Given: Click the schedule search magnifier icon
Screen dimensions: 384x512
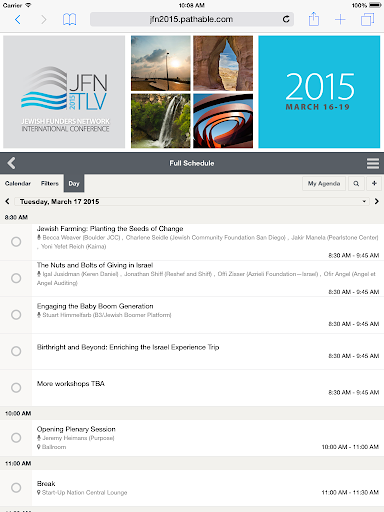Looking at the screenshot, I should [356, 183].
